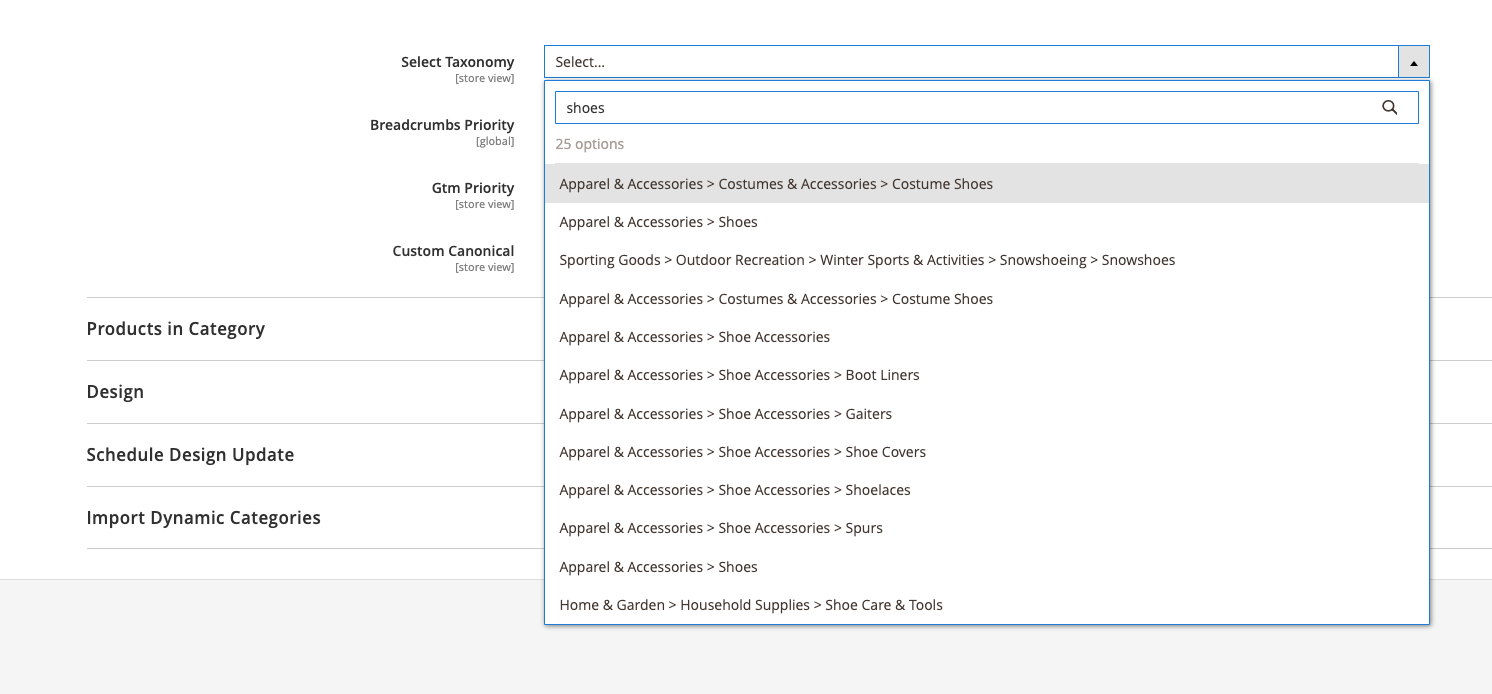Image resolution: width=1492 pixels, height=694 pixels.
Task: Click the Breadcrumbs Priority label
Action: tap(442, 125)
